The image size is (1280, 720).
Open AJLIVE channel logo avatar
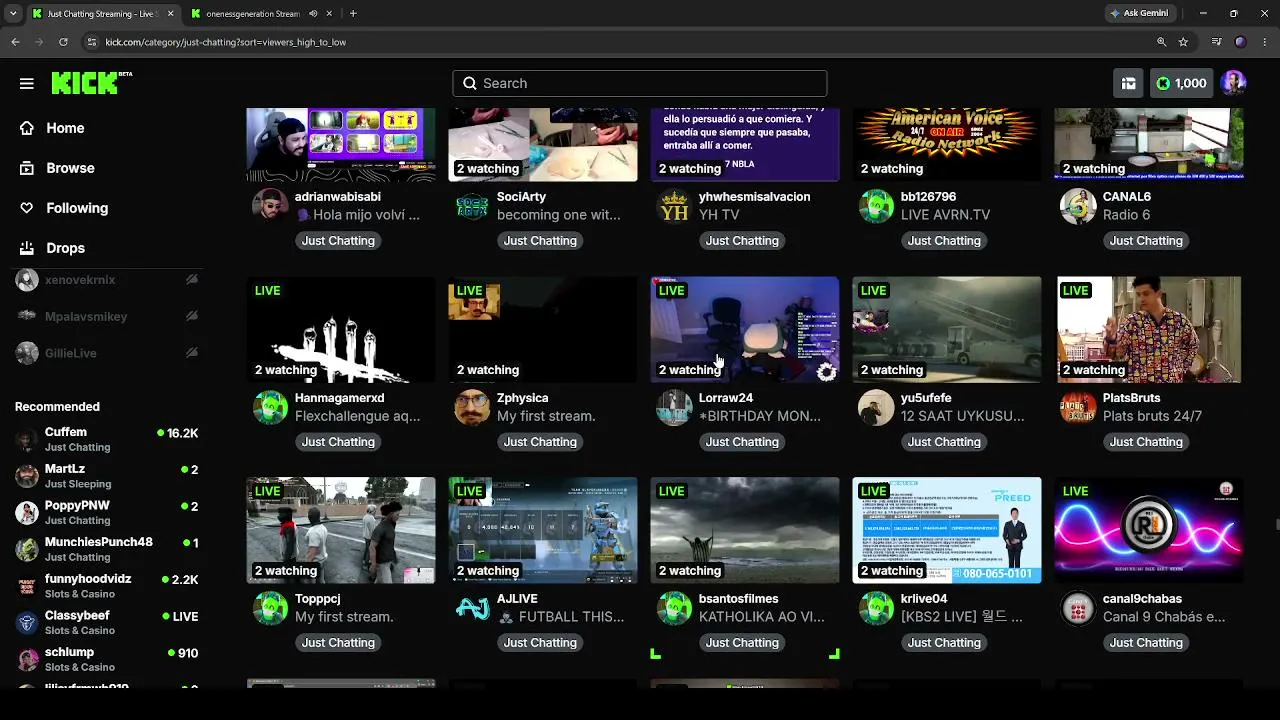(x=472, y=608)
